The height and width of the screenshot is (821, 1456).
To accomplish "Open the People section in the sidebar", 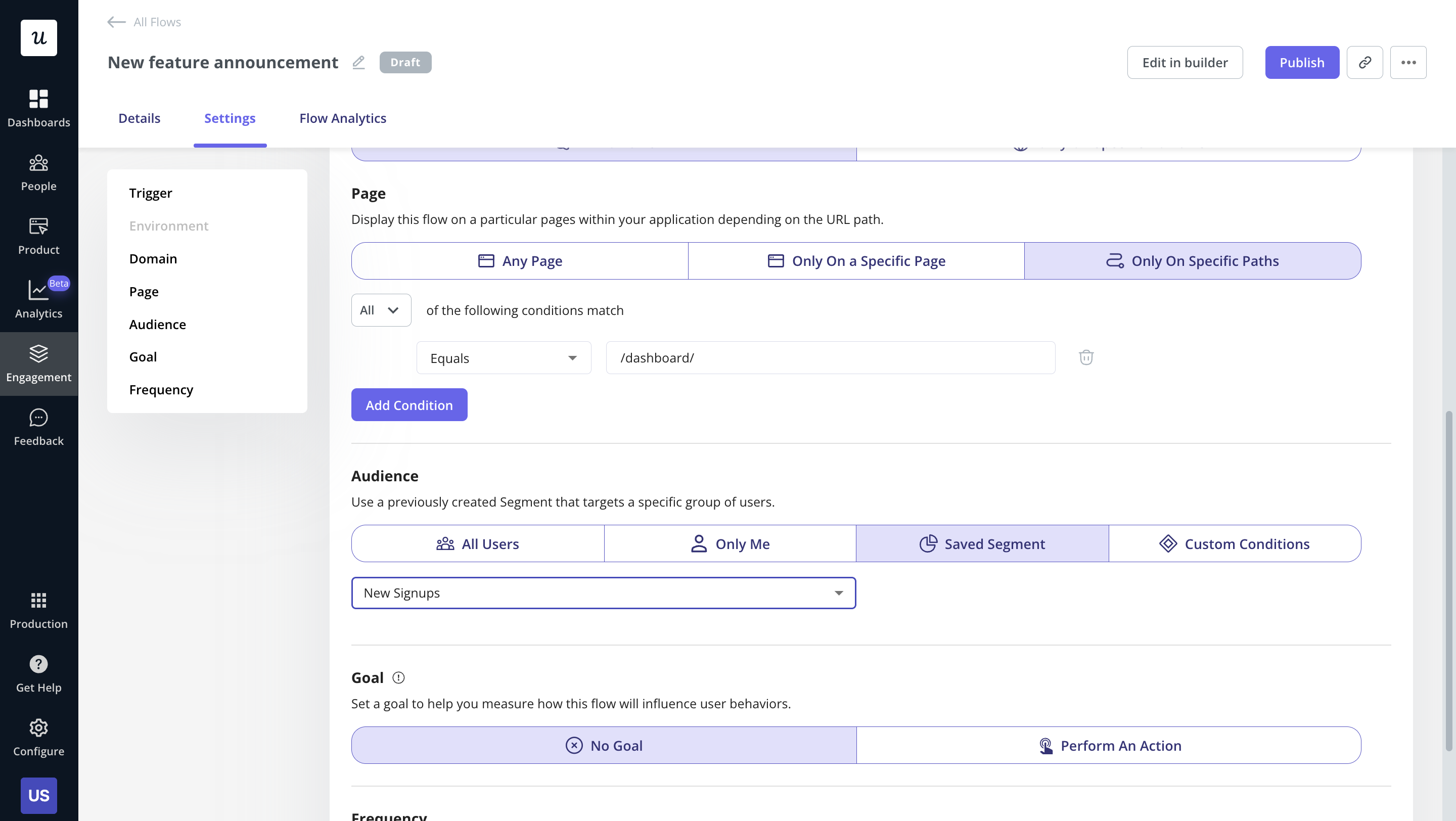I will click(38, 171).
